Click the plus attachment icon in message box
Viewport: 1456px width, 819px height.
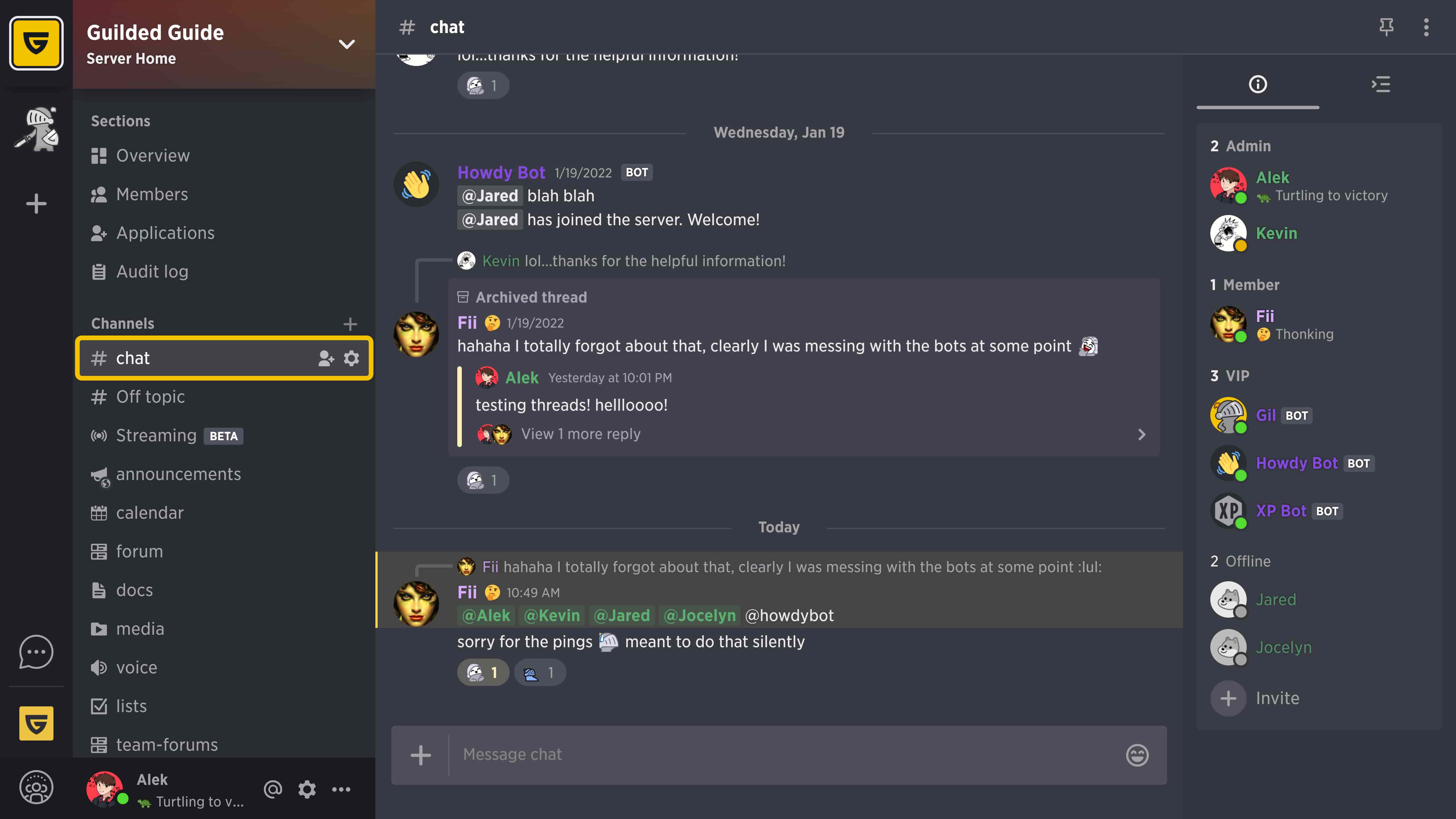pos(421,754)
